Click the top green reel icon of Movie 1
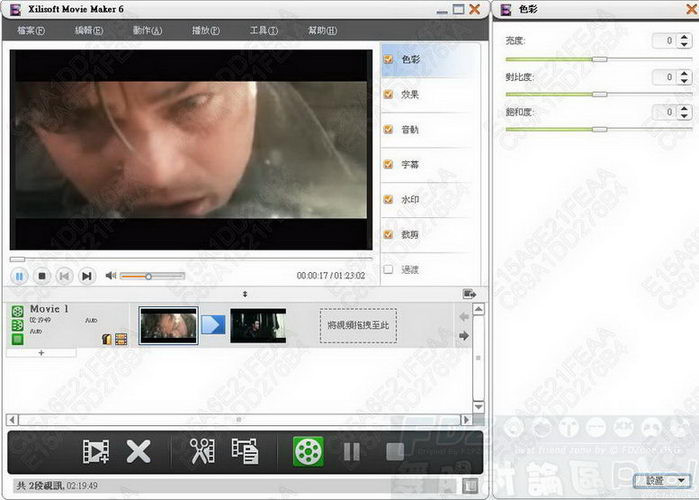 (17, 311)
